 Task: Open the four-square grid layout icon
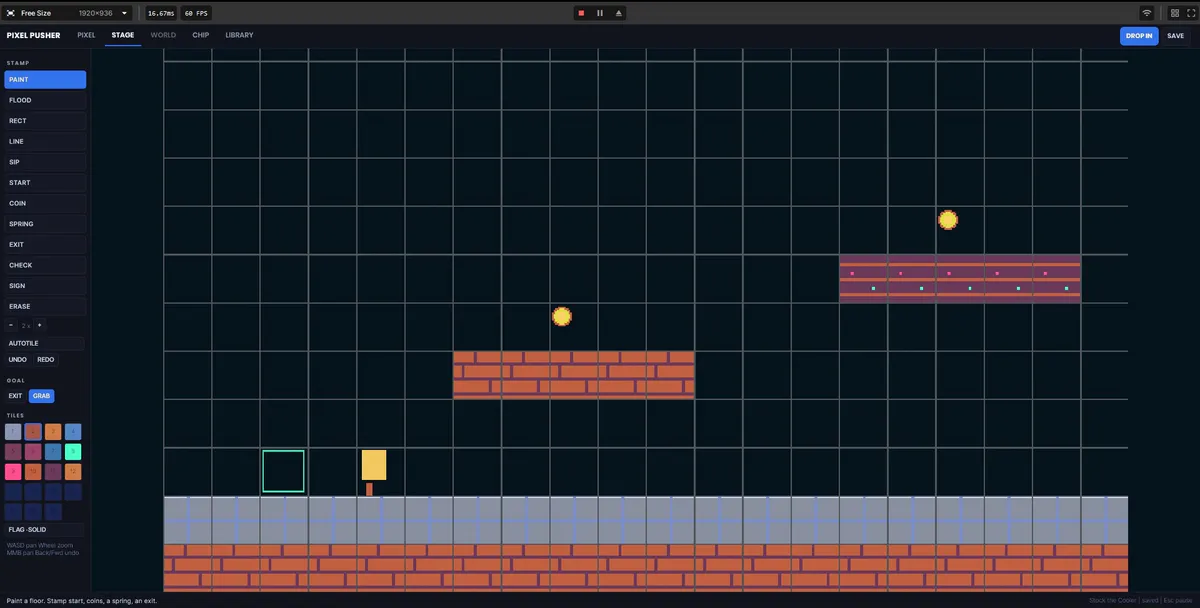1175,13
